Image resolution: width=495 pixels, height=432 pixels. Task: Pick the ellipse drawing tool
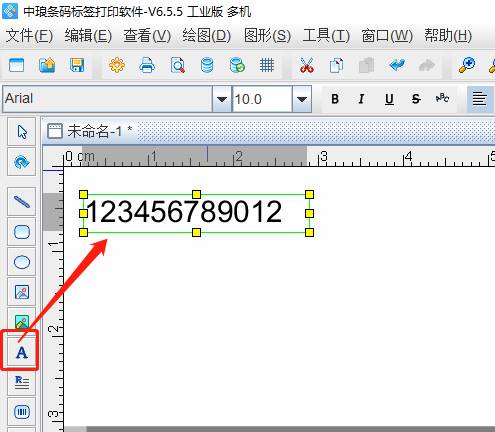22,262
